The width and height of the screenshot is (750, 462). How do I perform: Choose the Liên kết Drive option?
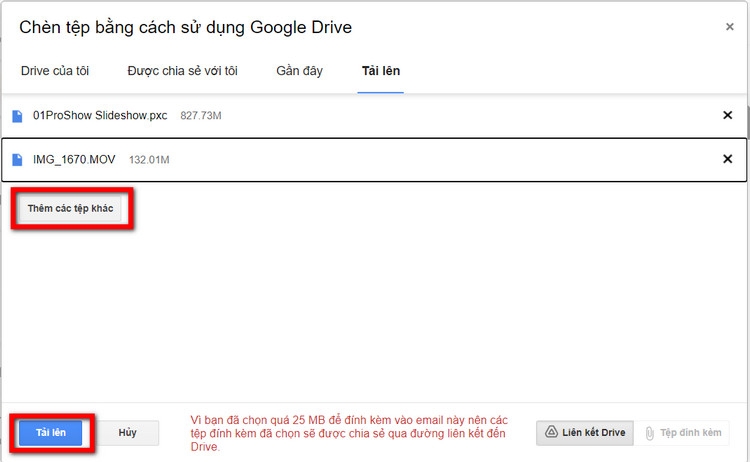[x=585, y=433]
